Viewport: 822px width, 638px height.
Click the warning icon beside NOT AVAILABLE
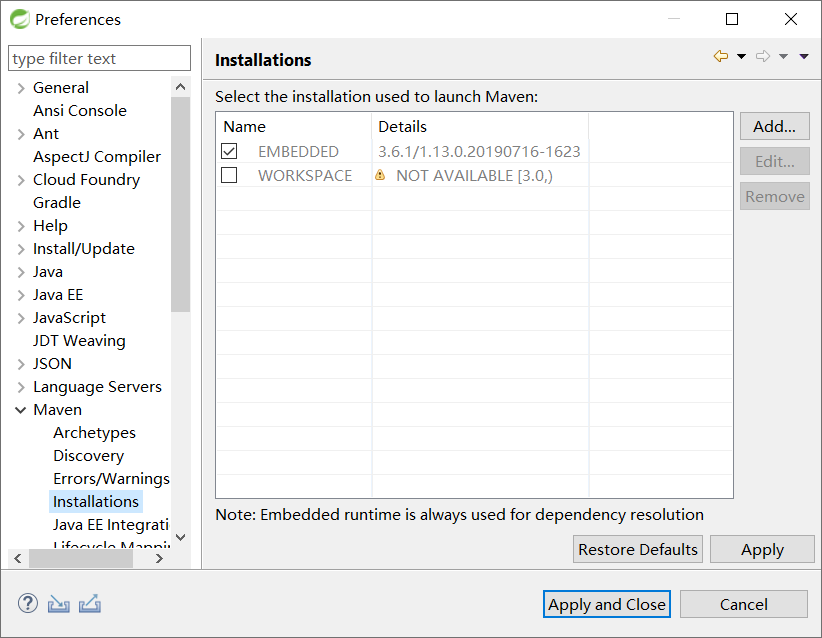coord(380,175)
